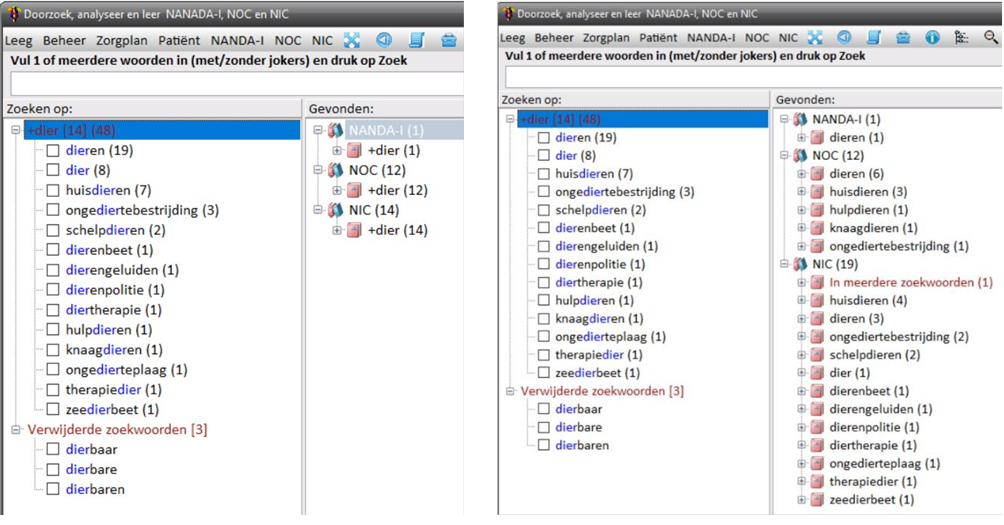This screenshot has height=525, width=1004.
Task: Select 'ongediertebestrijding (2)' under NIC in right window
Action: click(x=898, y=337)
